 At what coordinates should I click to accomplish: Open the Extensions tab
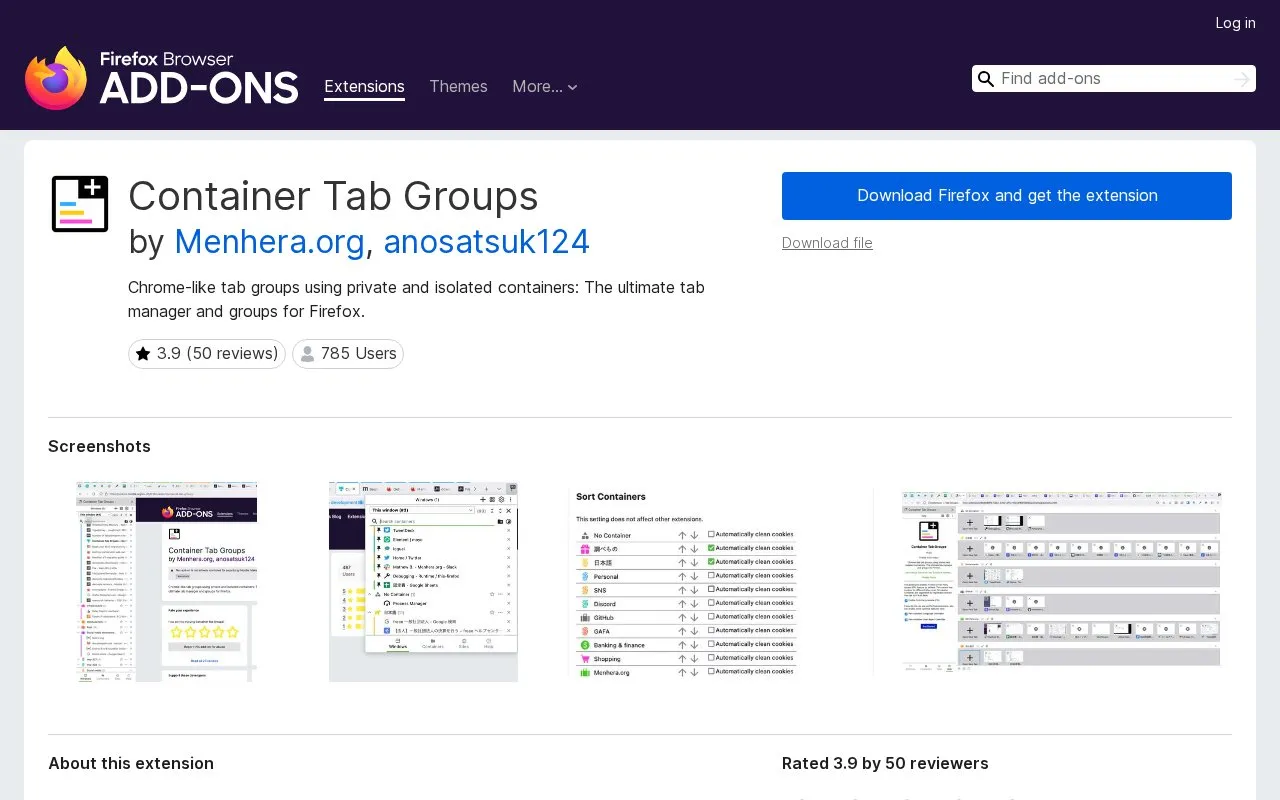pyautogui.click(x=364, y=87)
